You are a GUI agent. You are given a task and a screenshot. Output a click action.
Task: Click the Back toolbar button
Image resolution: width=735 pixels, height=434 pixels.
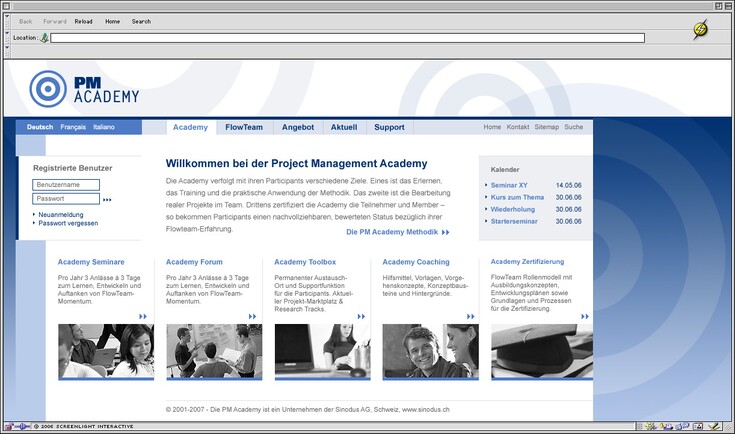pos(26,22)
